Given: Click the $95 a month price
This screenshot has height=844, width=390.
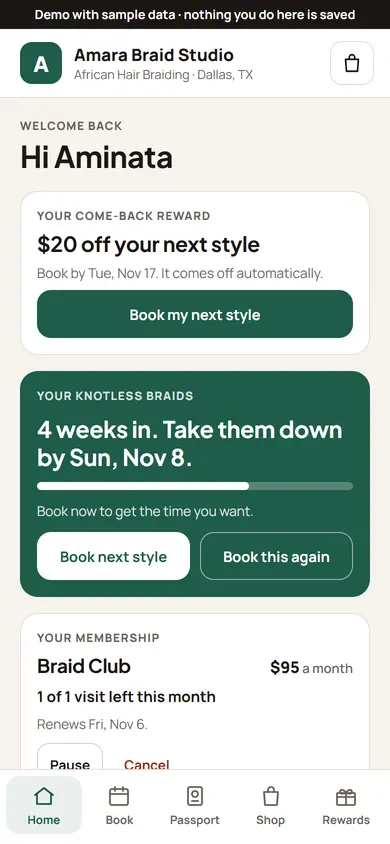Looking at the screenshot, I should 311,668.
